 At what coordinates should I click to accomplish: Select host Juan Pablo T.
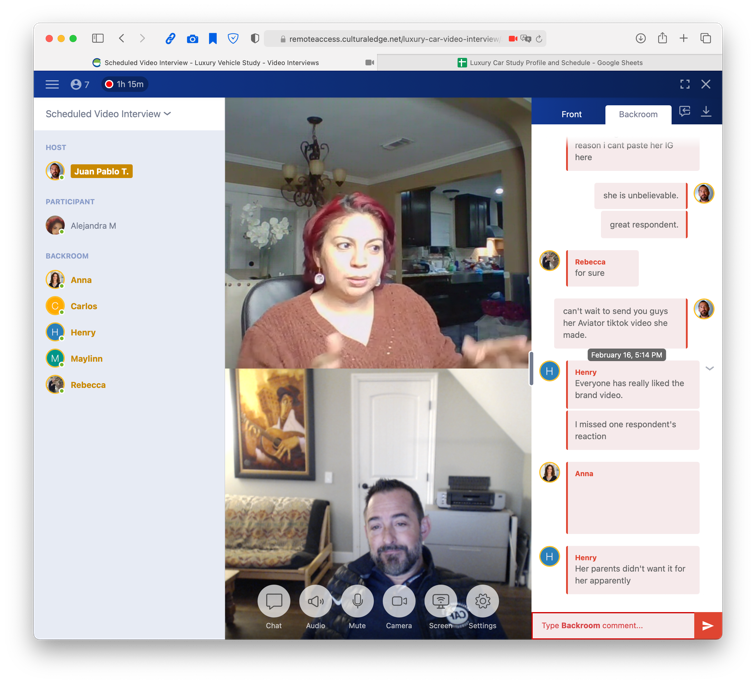click(100, 171)
